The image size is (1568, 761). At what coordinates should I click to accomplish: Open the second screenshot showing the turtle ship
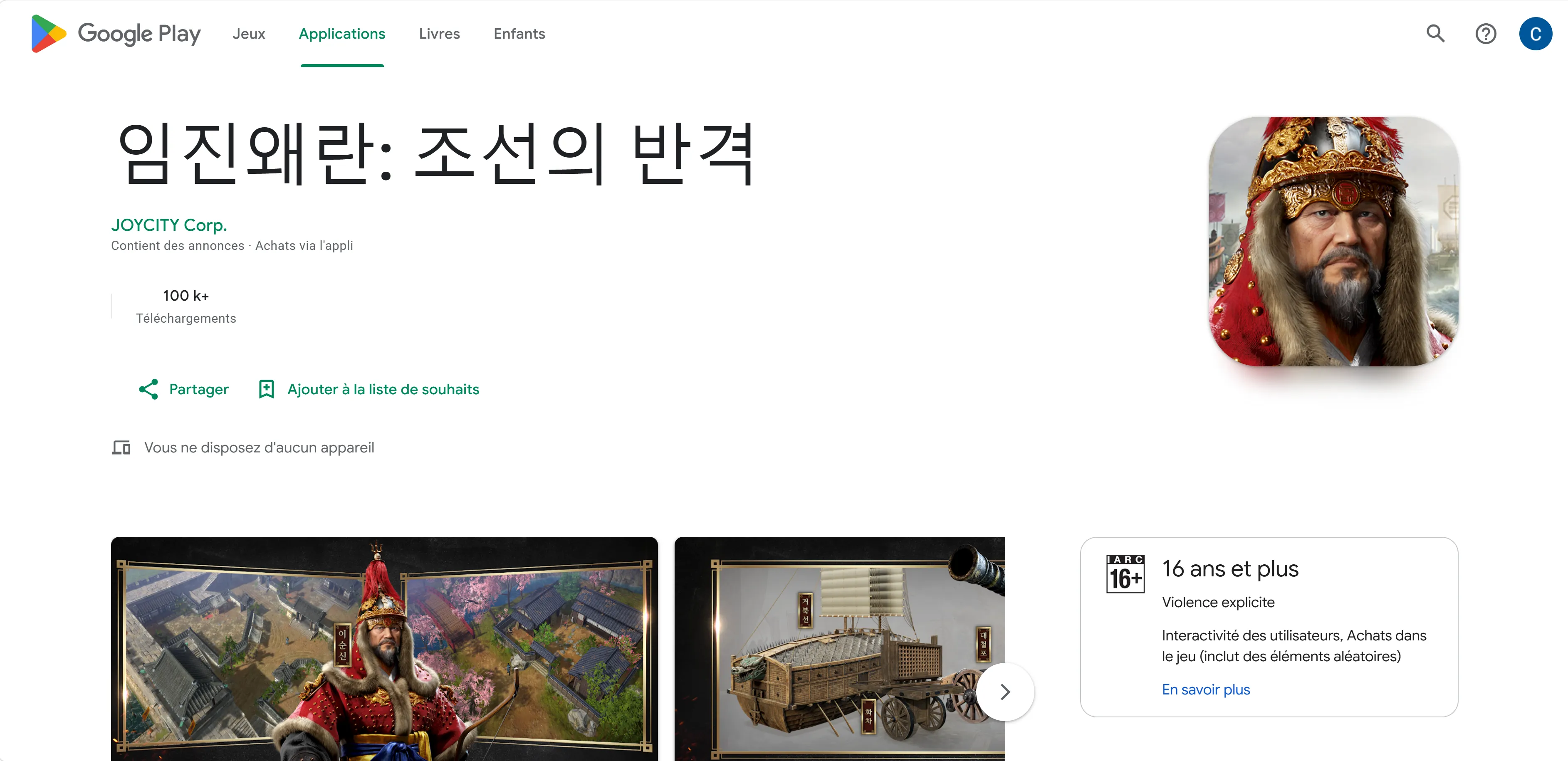(x=840, y=649)
